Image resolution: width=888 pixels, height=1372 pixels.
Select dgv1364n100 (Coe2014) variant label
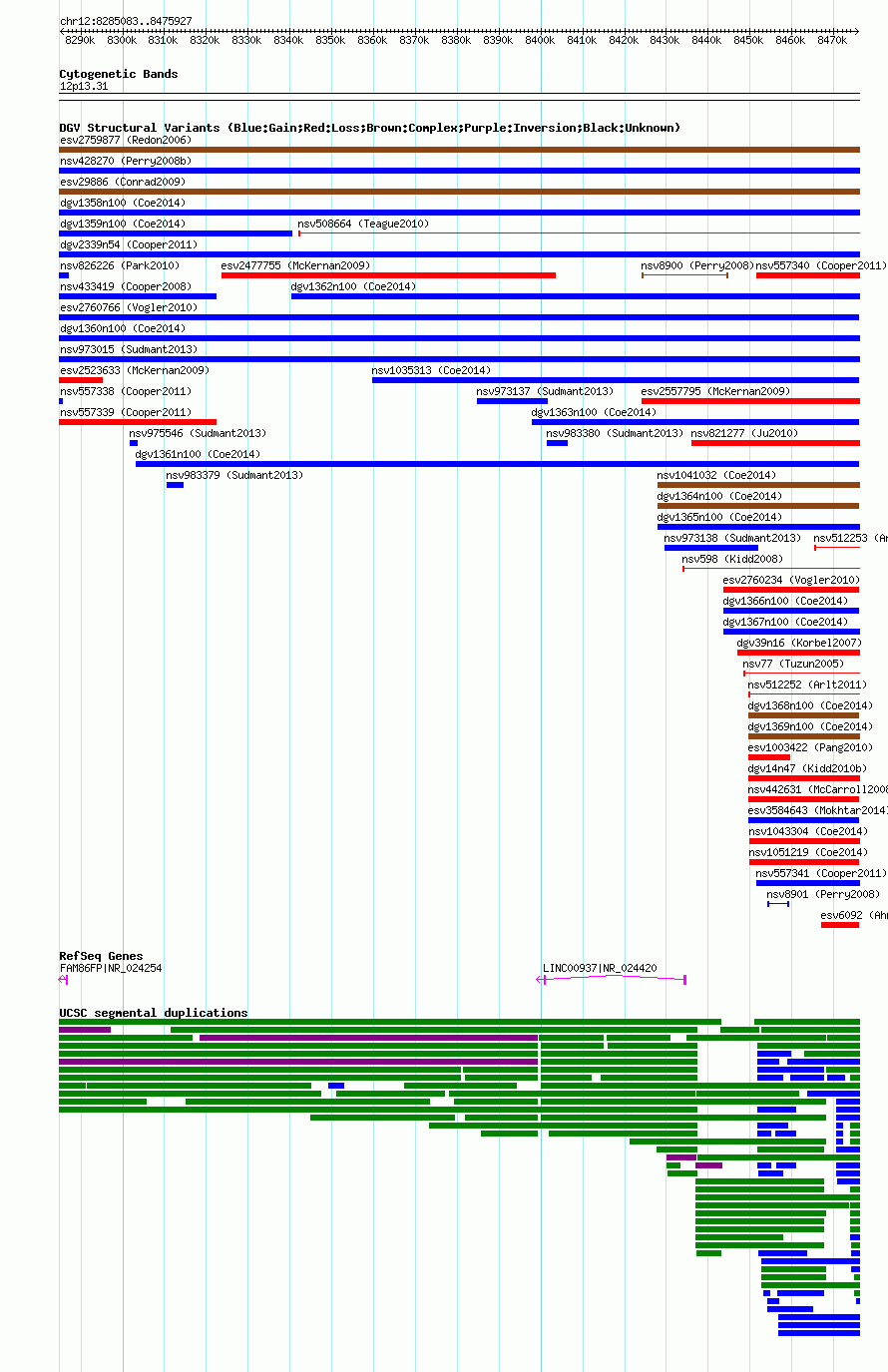click(719, 497)
